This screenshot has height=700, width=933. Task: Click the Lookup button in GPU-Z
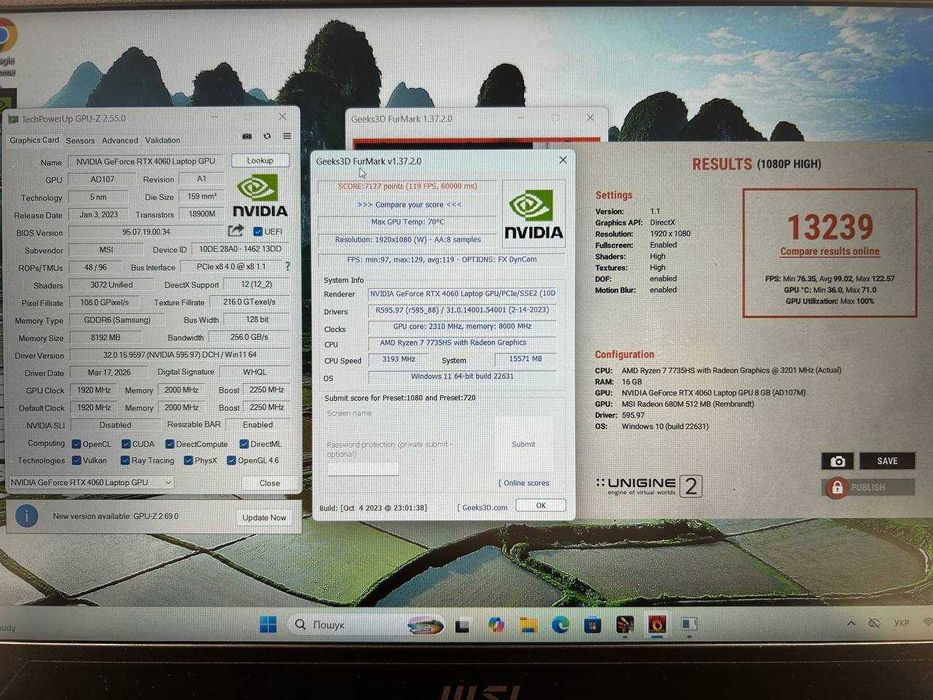coord(260,161)
